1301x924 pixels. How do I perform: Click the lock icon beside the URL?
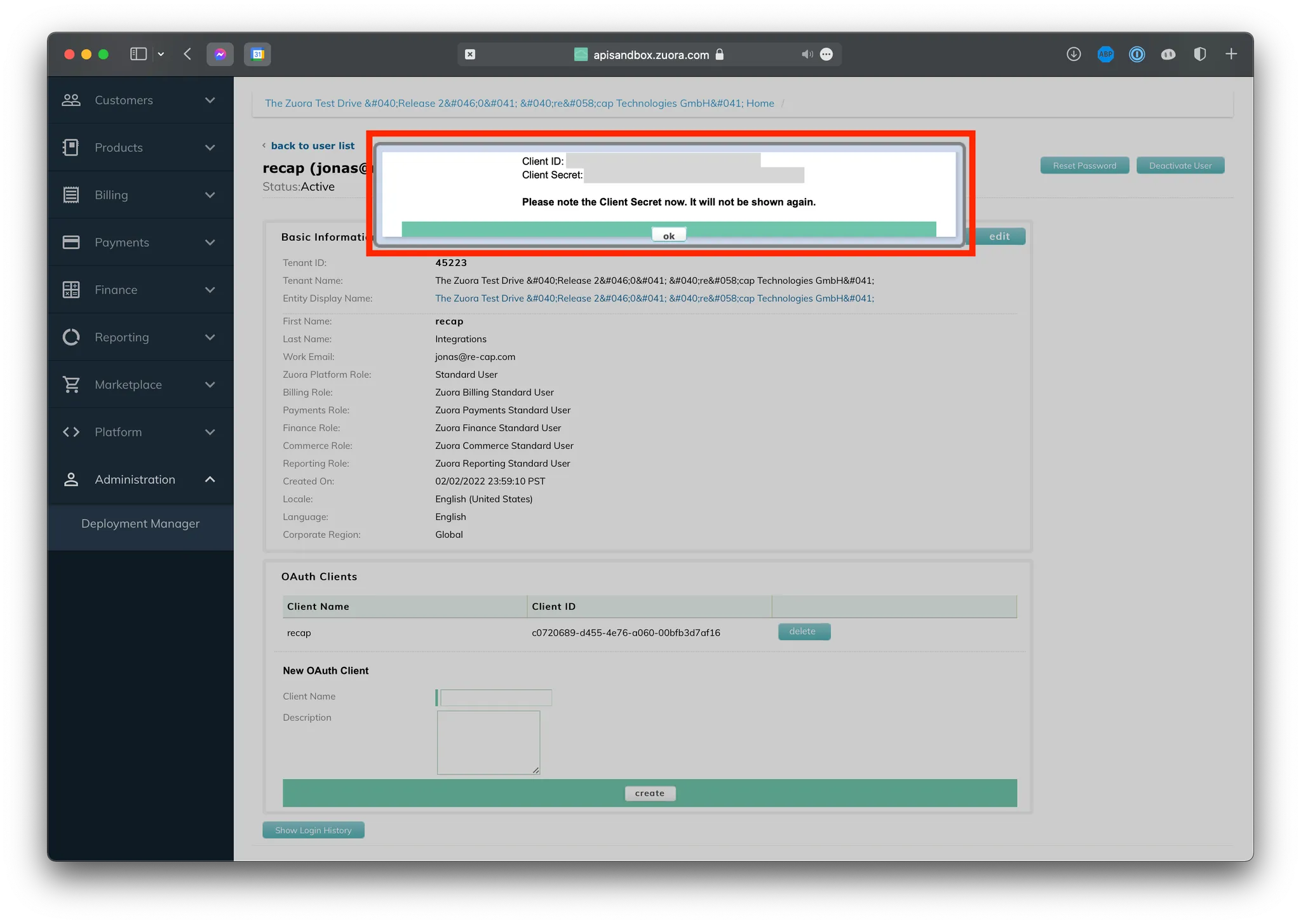coord(720,54)
